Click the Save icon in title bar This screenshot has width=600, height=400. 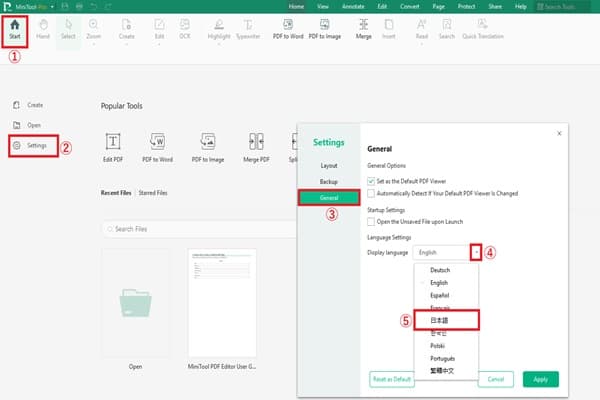click(x=65, y=6)
